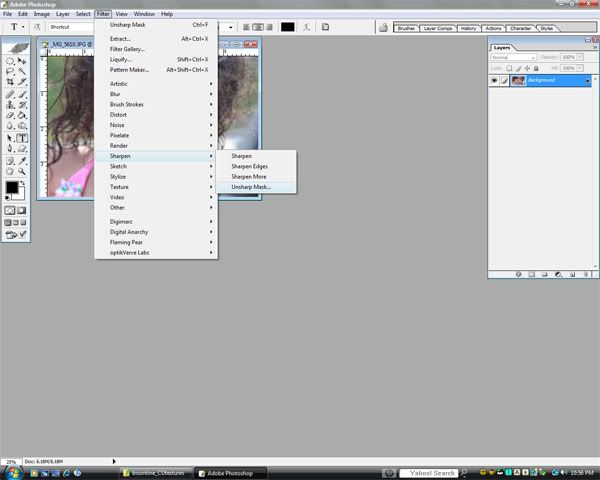
Task: Expand the Artistic filter submenu
Action: click(x=156, y=84)
